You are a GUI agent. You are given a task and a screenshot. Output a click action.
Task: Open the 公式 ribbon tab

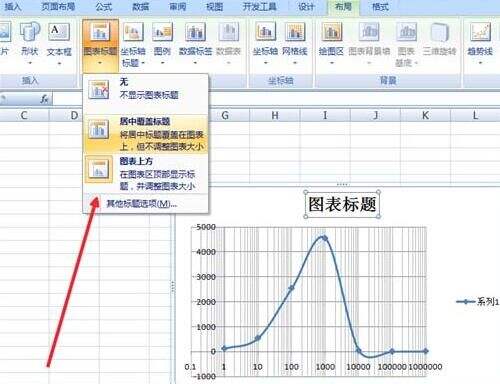104,7
